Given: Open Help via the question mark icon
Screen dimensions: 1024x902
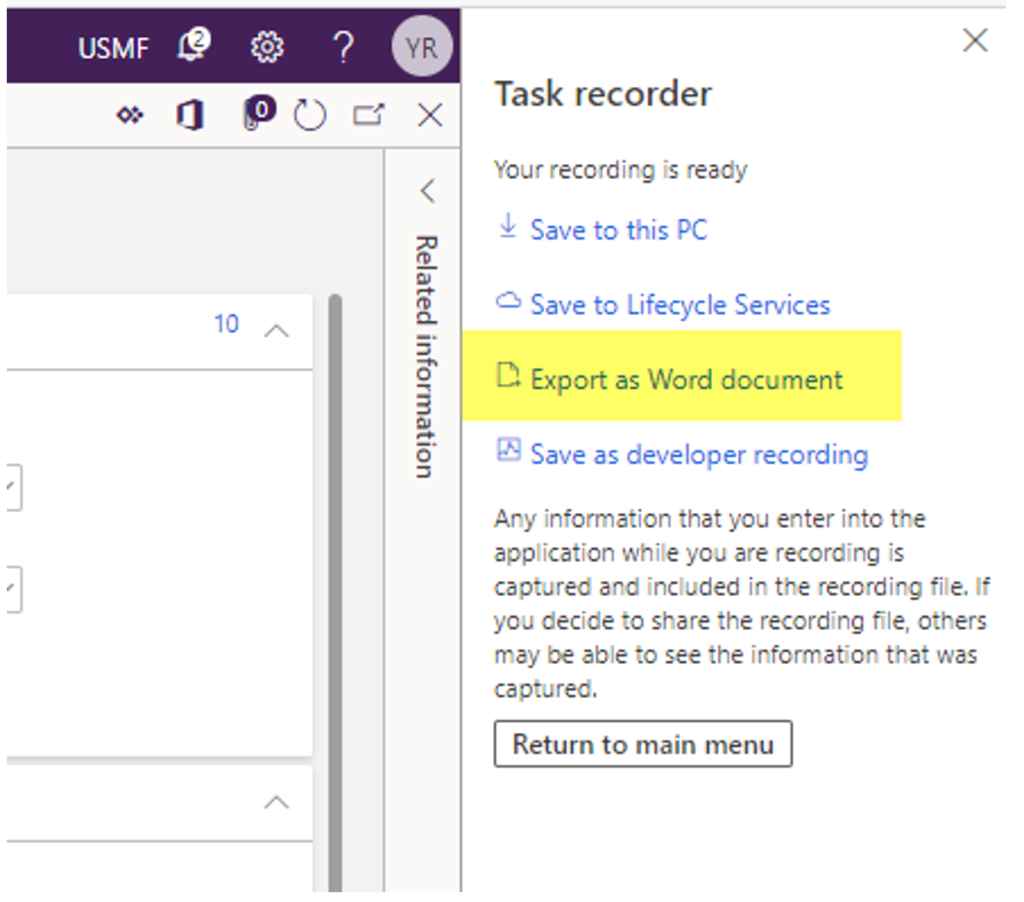Looking at the screenshot, I should [x=342, y=46].
